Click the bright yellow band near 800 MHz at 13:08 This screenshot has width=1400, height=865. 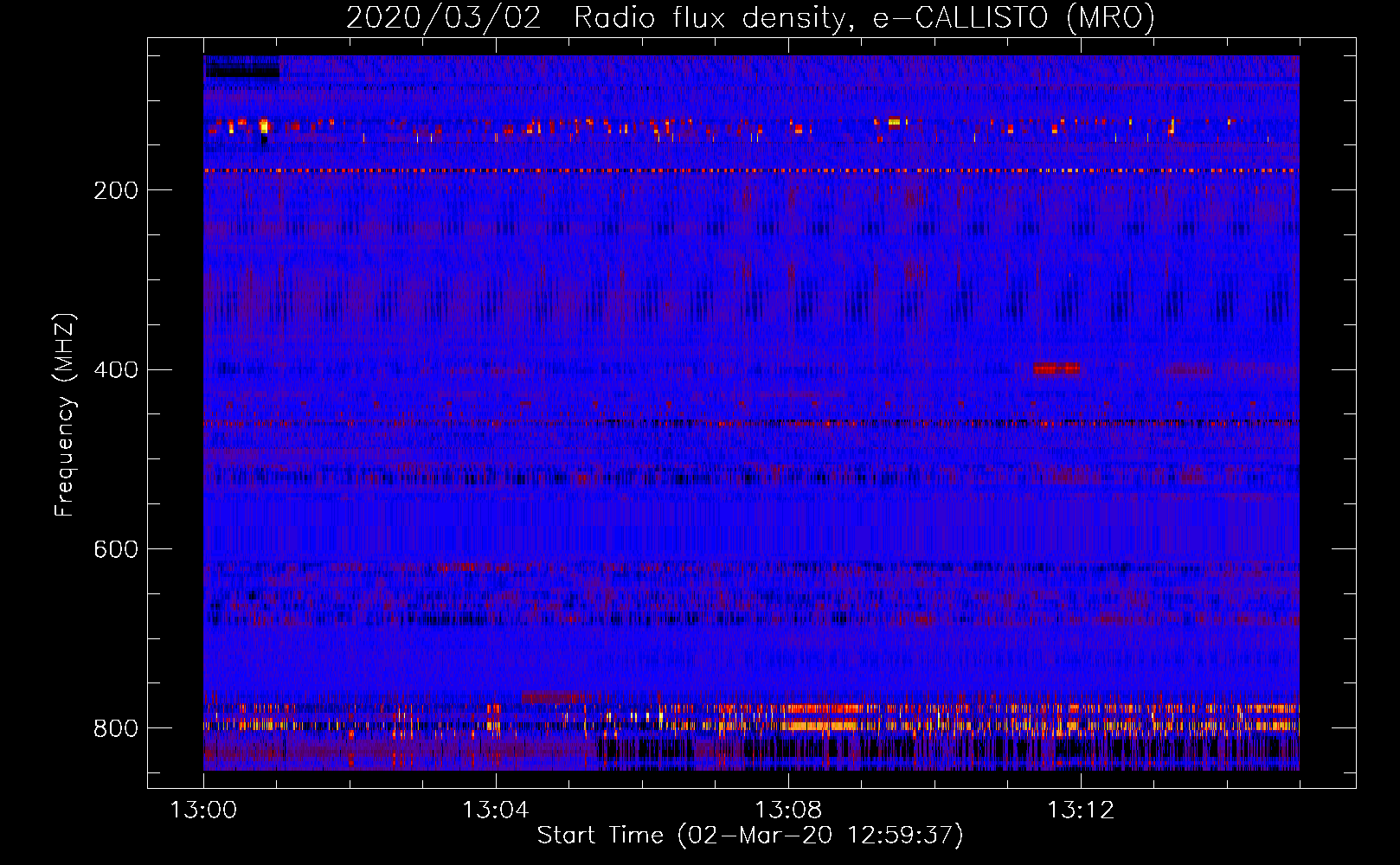820,726
